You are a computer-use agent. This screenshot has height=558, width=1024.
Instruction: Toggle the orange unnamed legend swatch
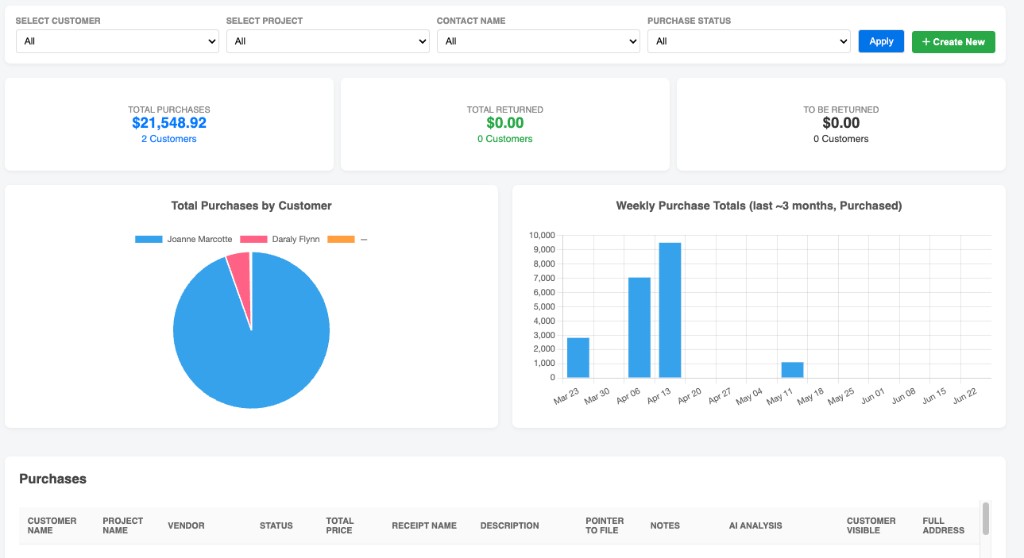[x=341, y=239]
